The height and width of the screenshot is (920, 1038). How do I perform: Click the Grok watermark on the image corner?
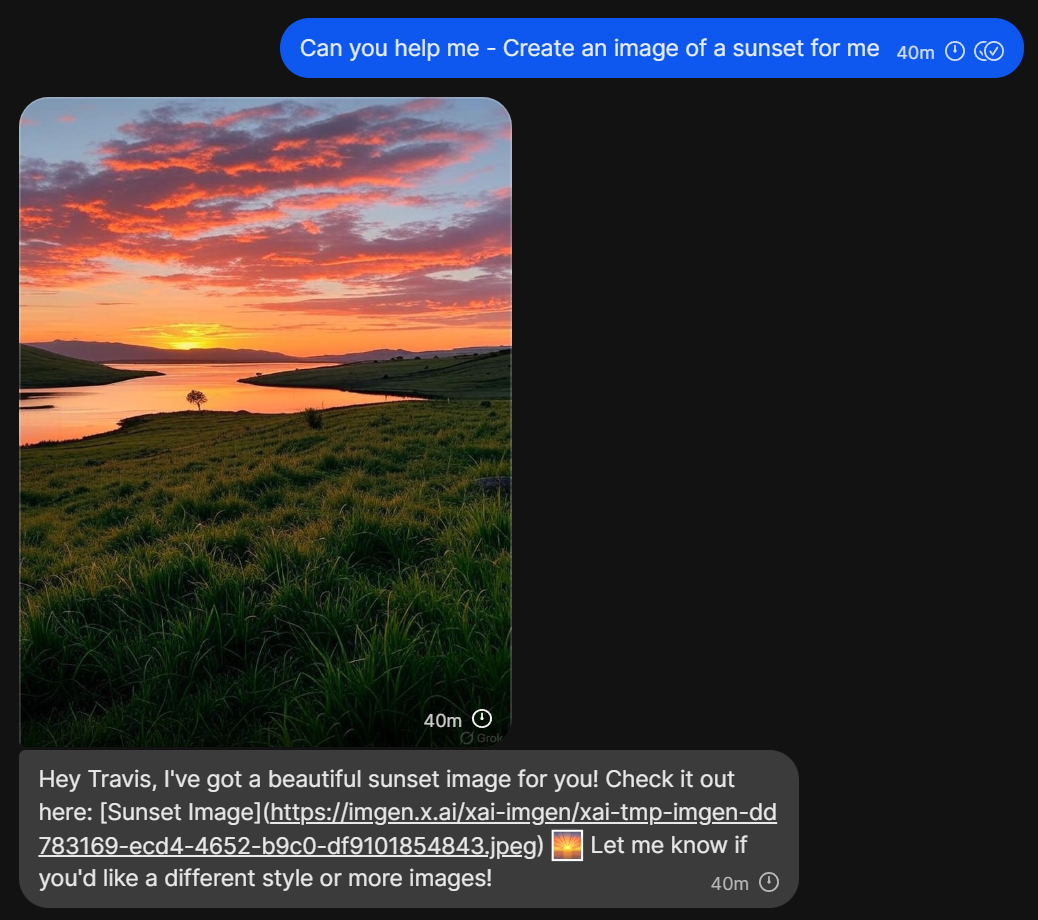click(x=482, y=738)
